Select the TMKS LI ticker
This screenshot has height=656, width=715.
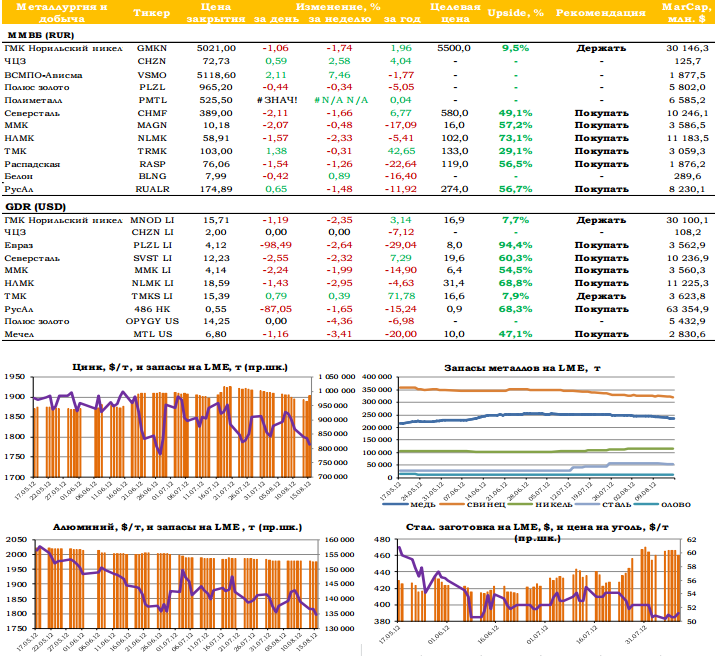tap(152, 296)
